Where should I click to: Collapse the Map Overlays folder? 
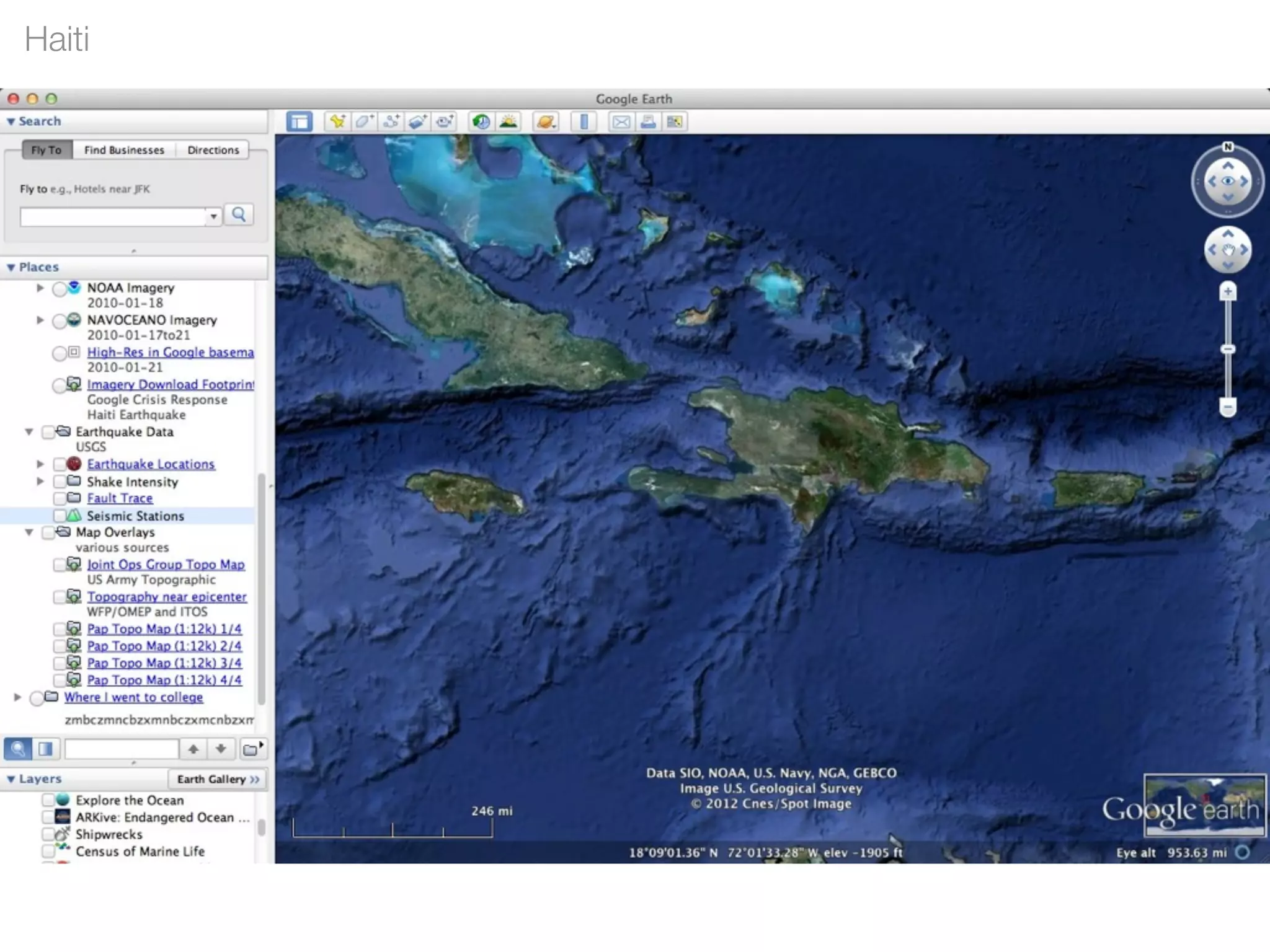point(29,532)
